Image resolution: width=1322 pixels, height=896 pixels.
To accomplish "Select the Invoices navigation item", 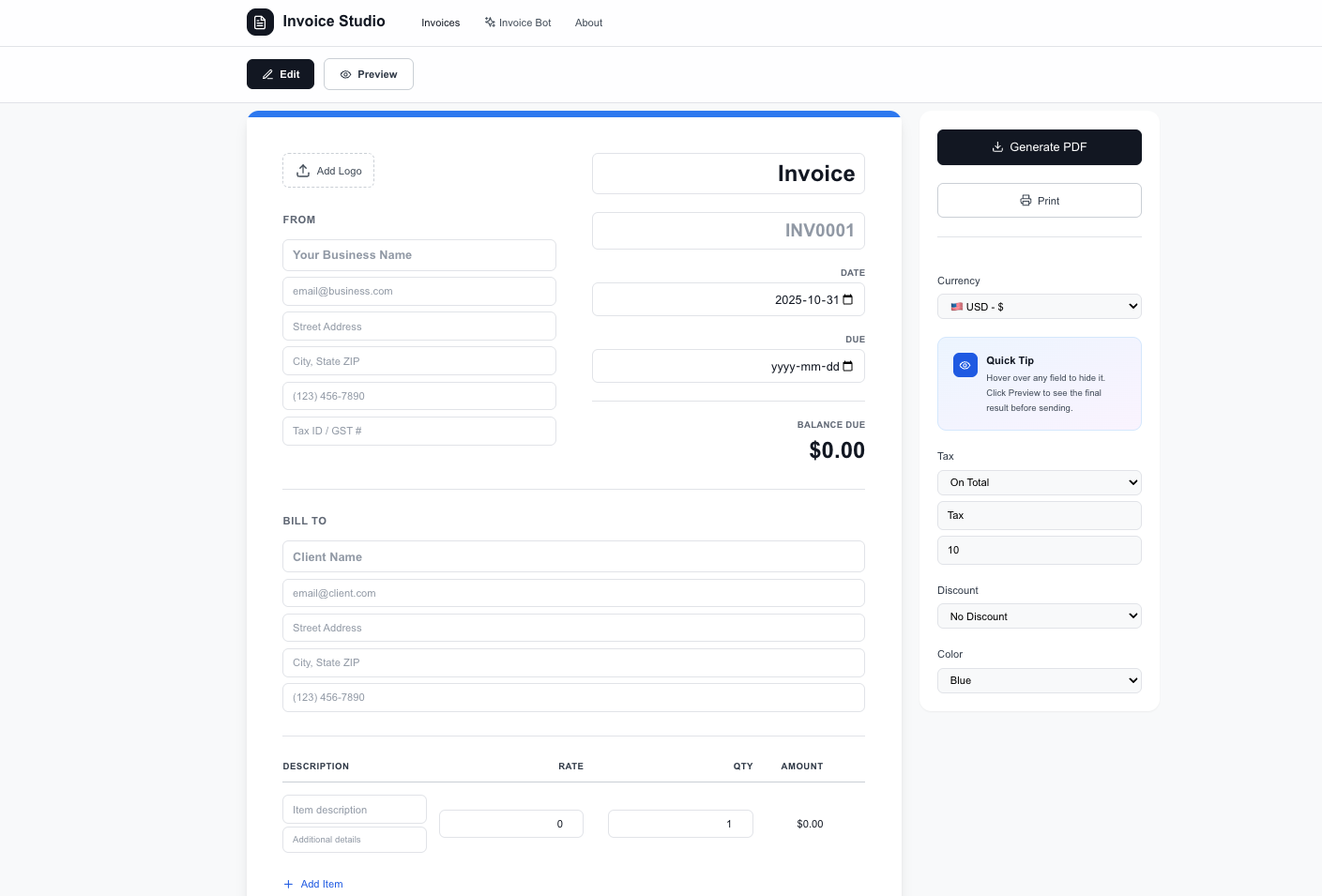I will point(440,23).
